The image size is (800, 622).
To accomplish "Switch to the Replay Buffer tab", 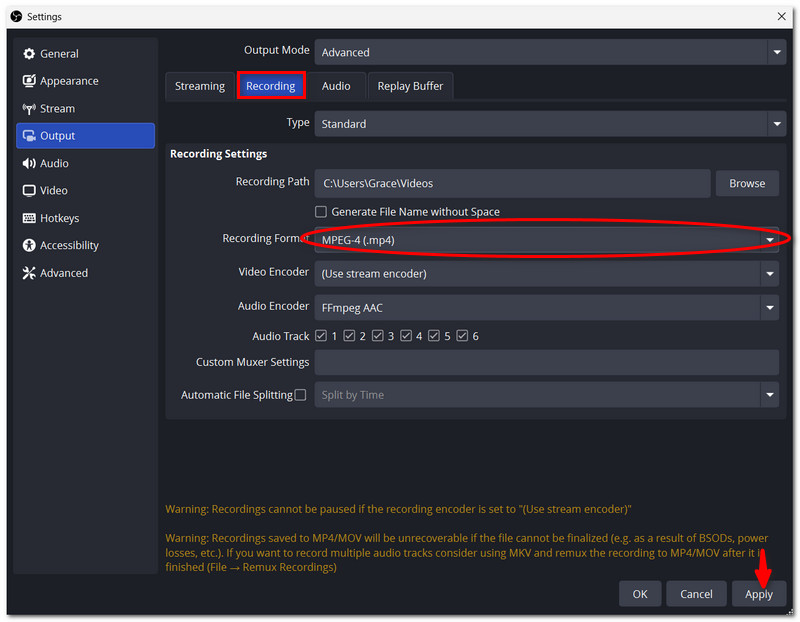I will click(410, 86).
